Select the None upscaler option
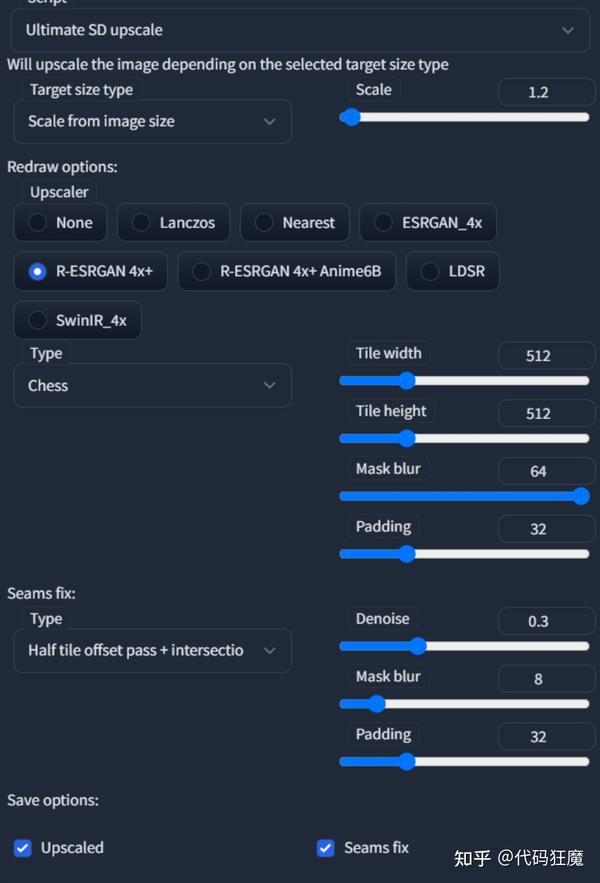The height and width of the screenshot is (883, 600). (x=39, y=223)
